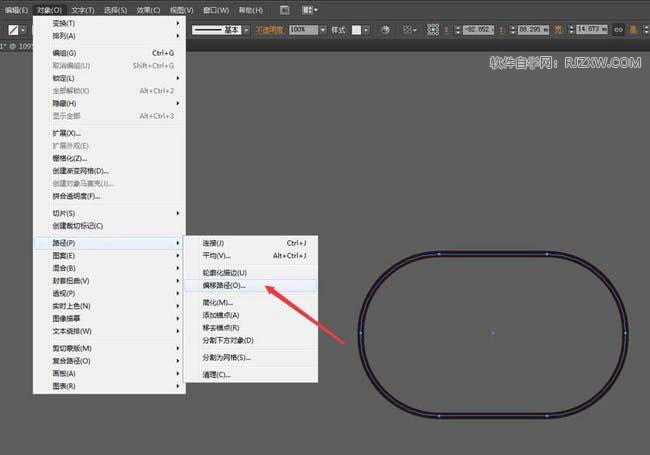Screen dimensions: 650x455
Task: Click the orange 不透明度 label
Action: point(269,30)
